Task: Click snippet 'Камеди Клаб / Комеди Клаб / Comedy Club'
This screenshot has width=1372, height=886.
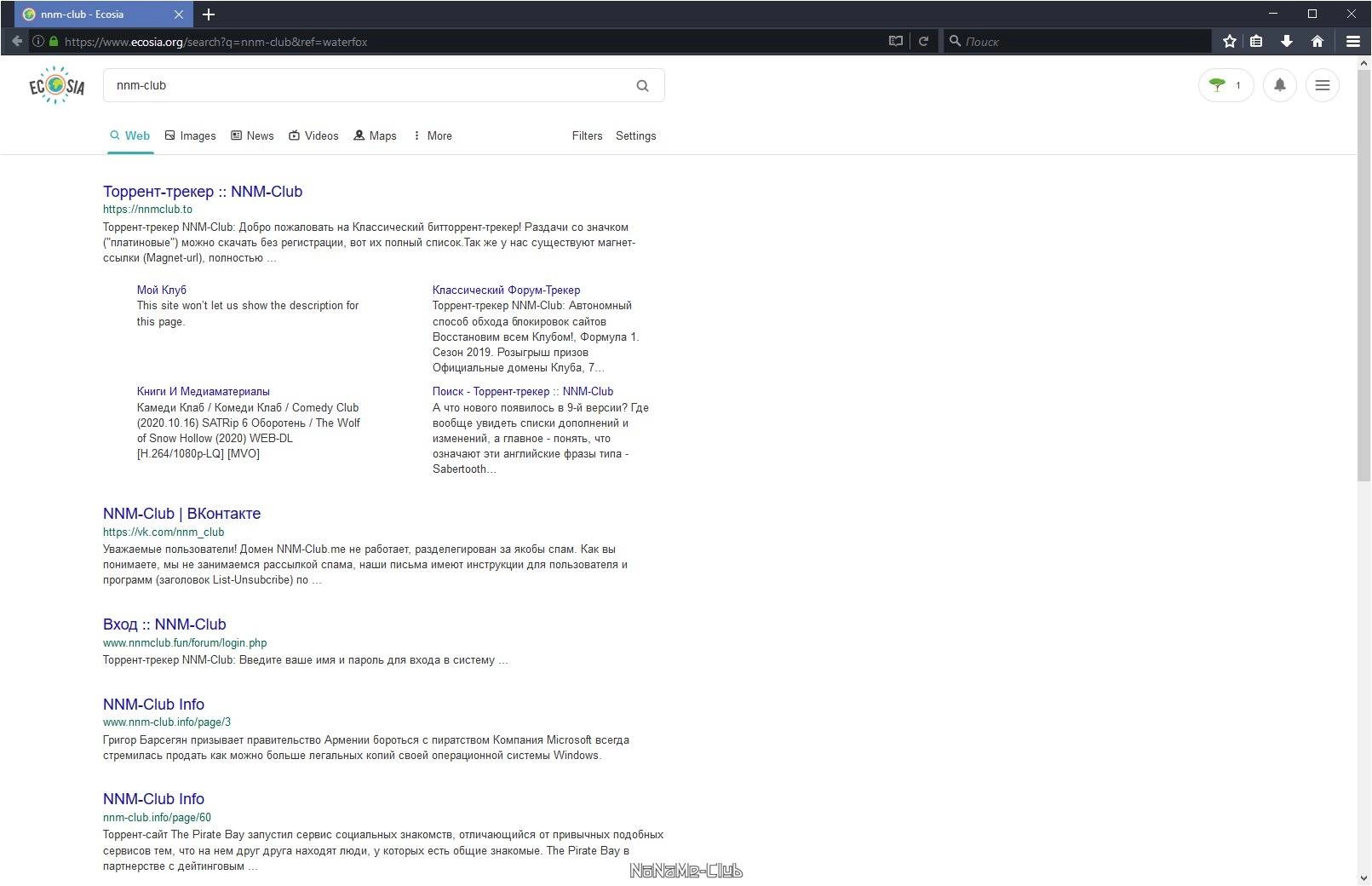Action: point(249,430)
